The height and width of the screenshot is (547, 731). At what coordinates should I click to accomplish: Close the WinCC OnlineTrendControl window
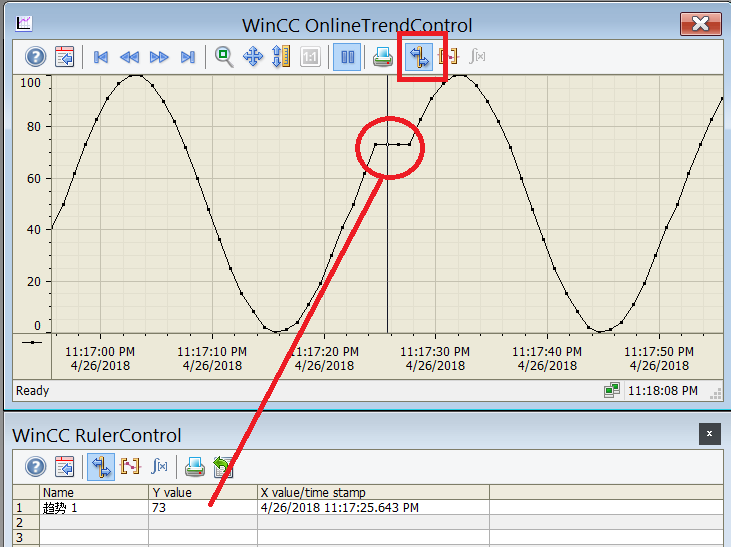pyautogui.click(x=701, y=24)
